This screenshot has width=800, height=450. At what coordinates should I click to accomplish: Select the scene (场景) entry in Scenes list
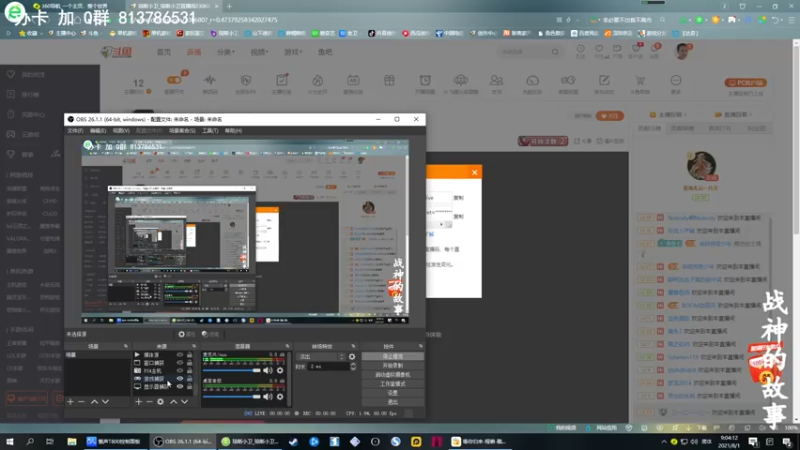click(x=97, y=355)
